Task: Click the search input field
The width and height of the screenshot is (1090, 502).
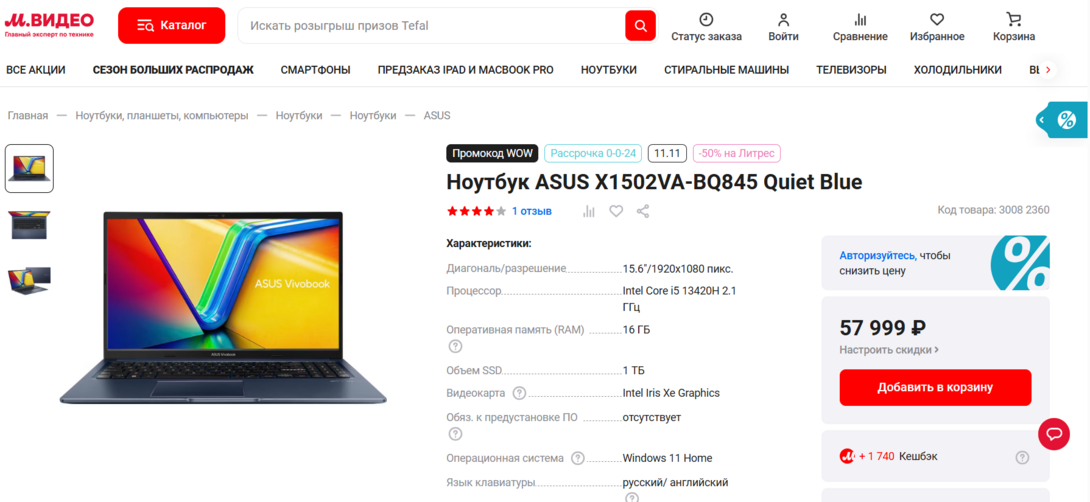Action: point(431,26)
